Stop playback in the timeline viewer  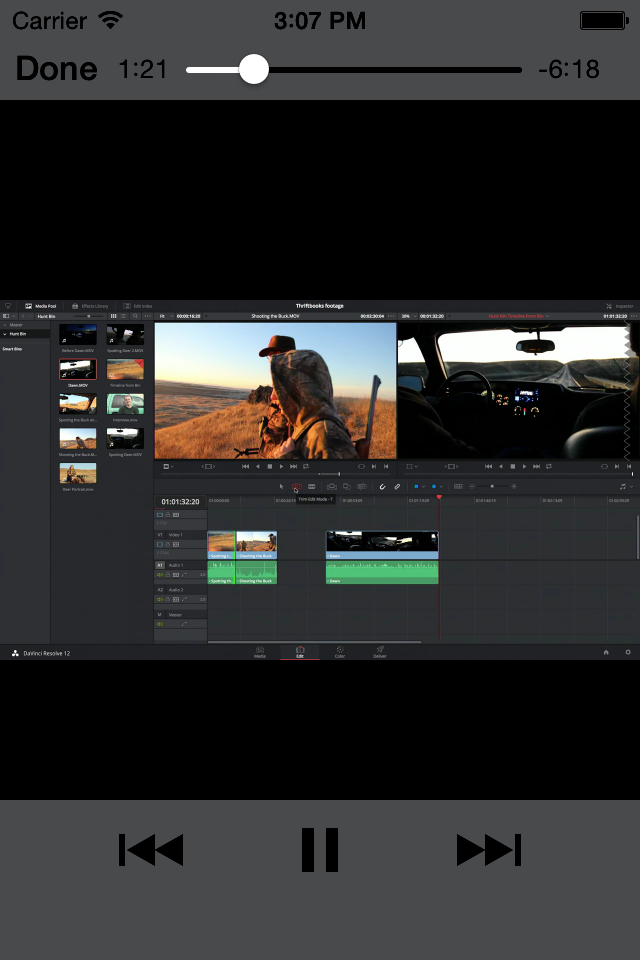[513, 467]
